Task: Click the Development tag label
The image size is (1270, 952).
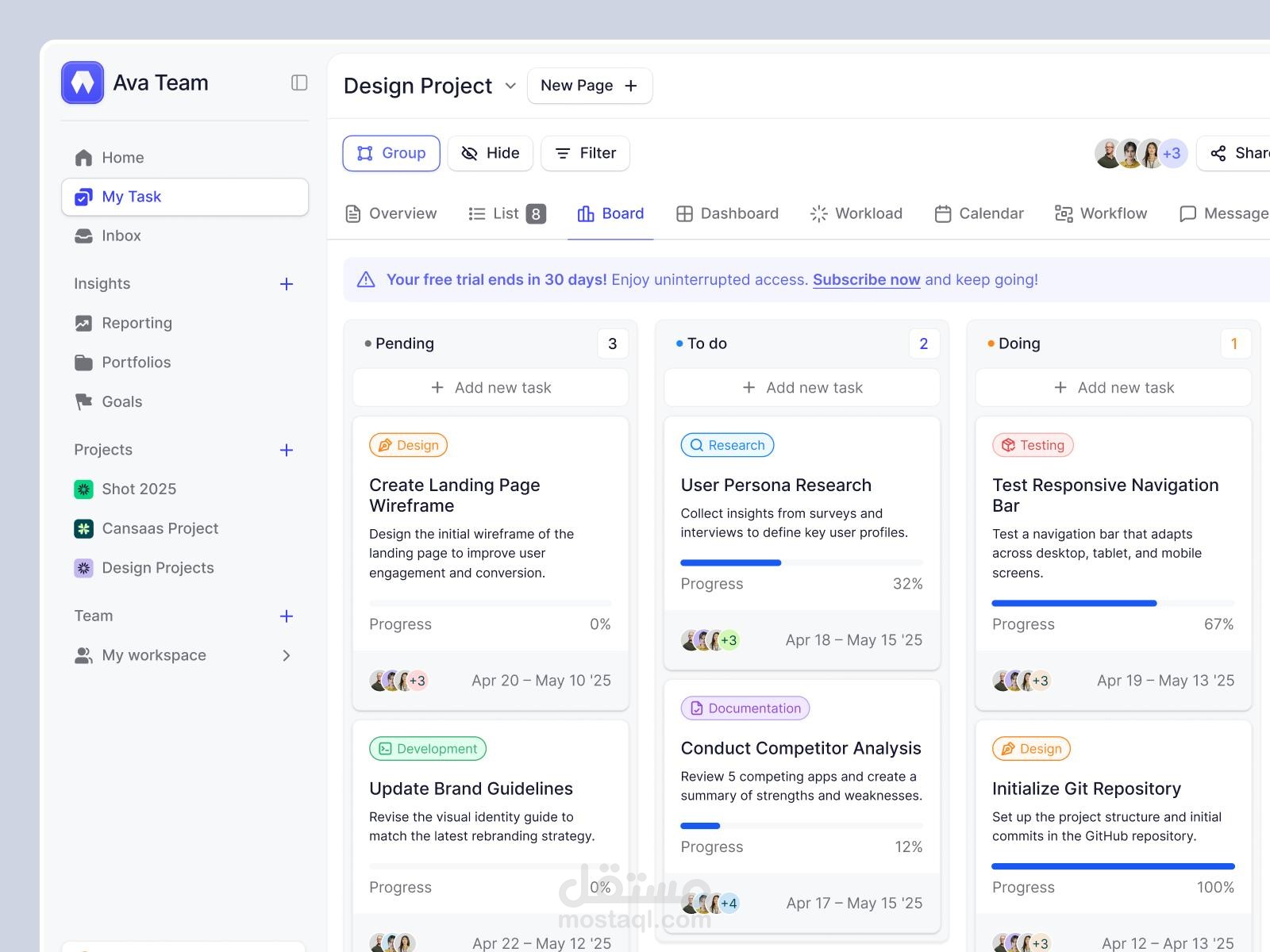Action: [427, 749]
